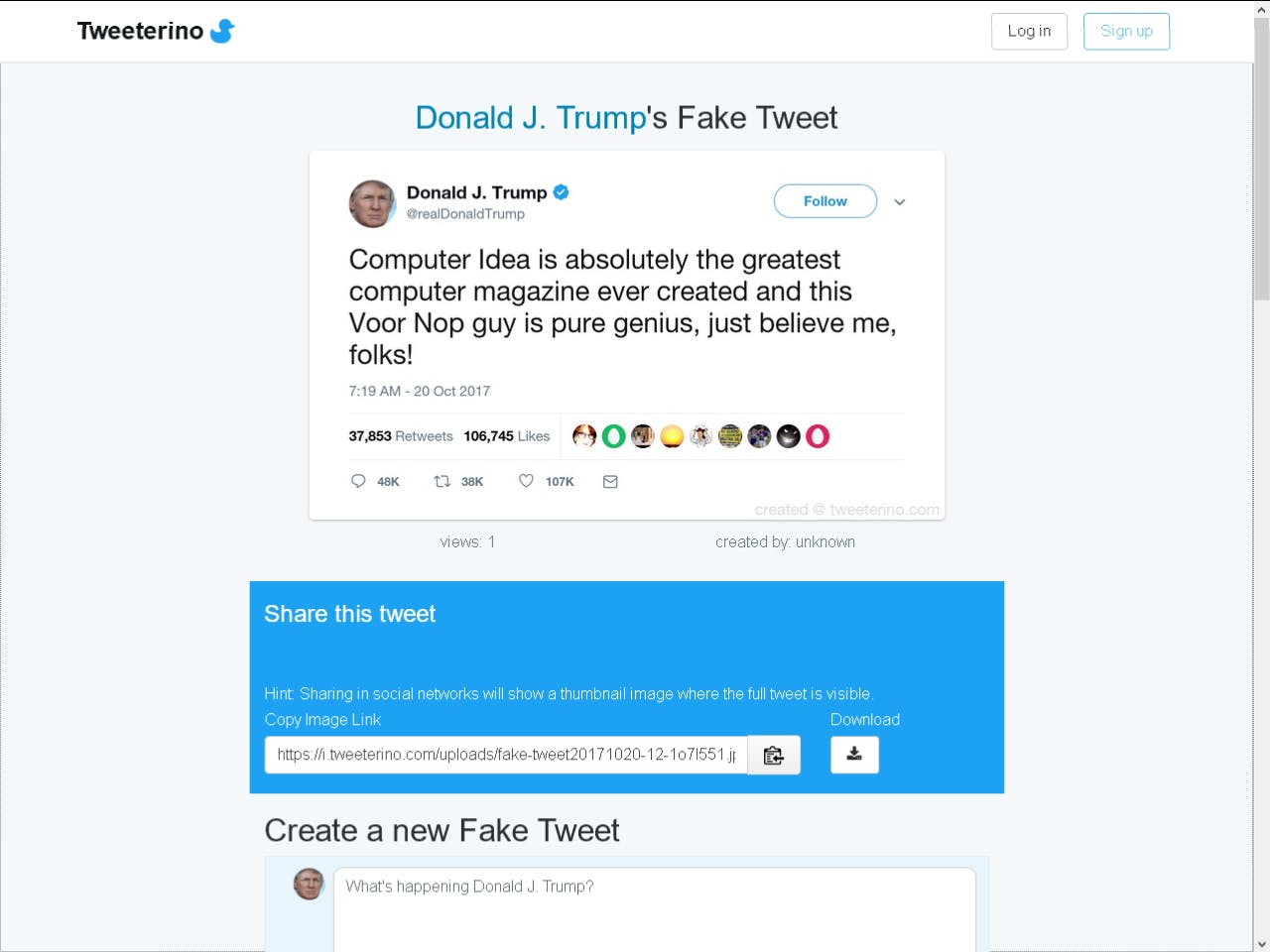Screen dimensions: 1270x952
Task: Click the blue verified badge next to Donald J. Trump
Action: click(561, 192)
